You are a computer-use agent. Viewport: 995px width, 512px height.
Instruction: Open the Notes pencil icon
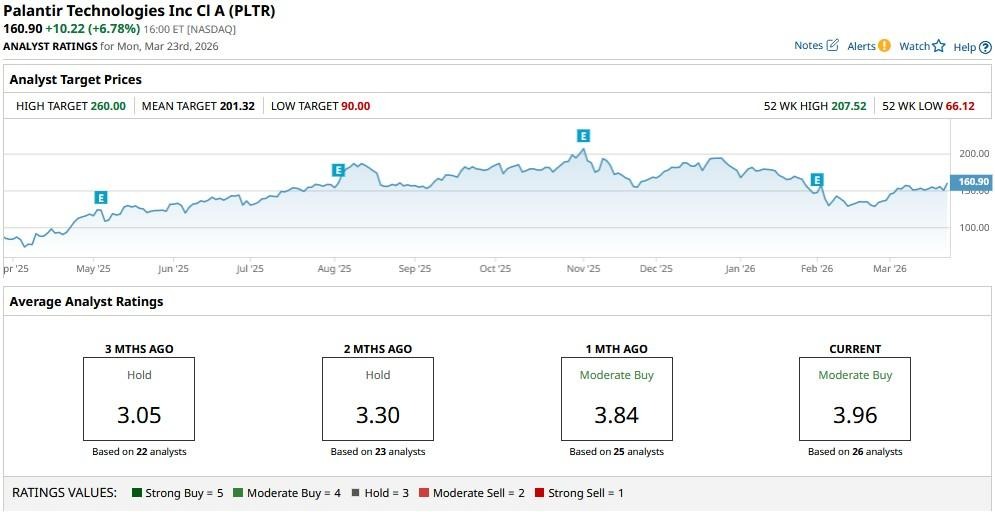coord(833,46)
